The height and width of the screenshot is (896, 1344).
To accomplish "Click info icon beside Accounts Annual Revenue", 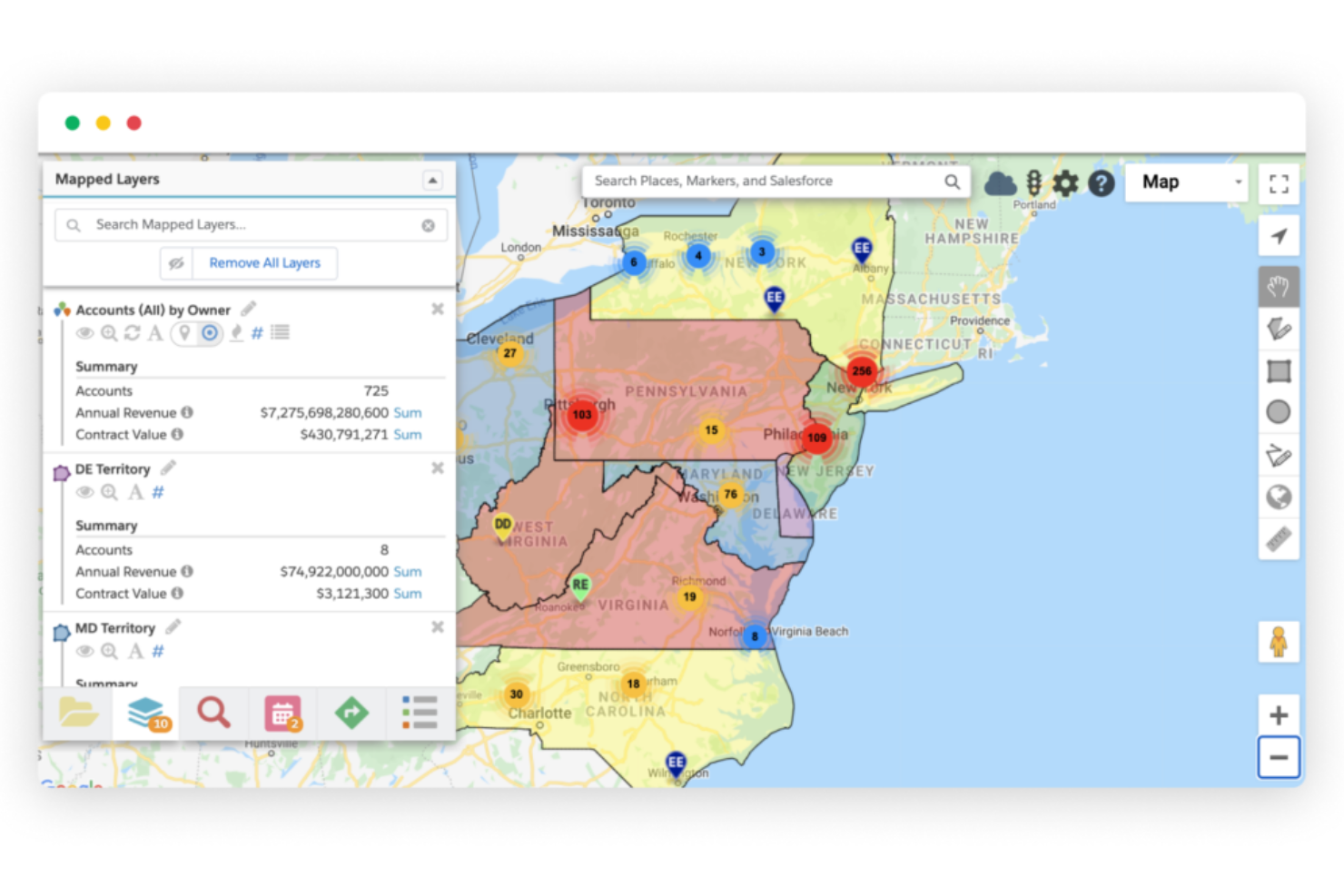I will (186, 412).
